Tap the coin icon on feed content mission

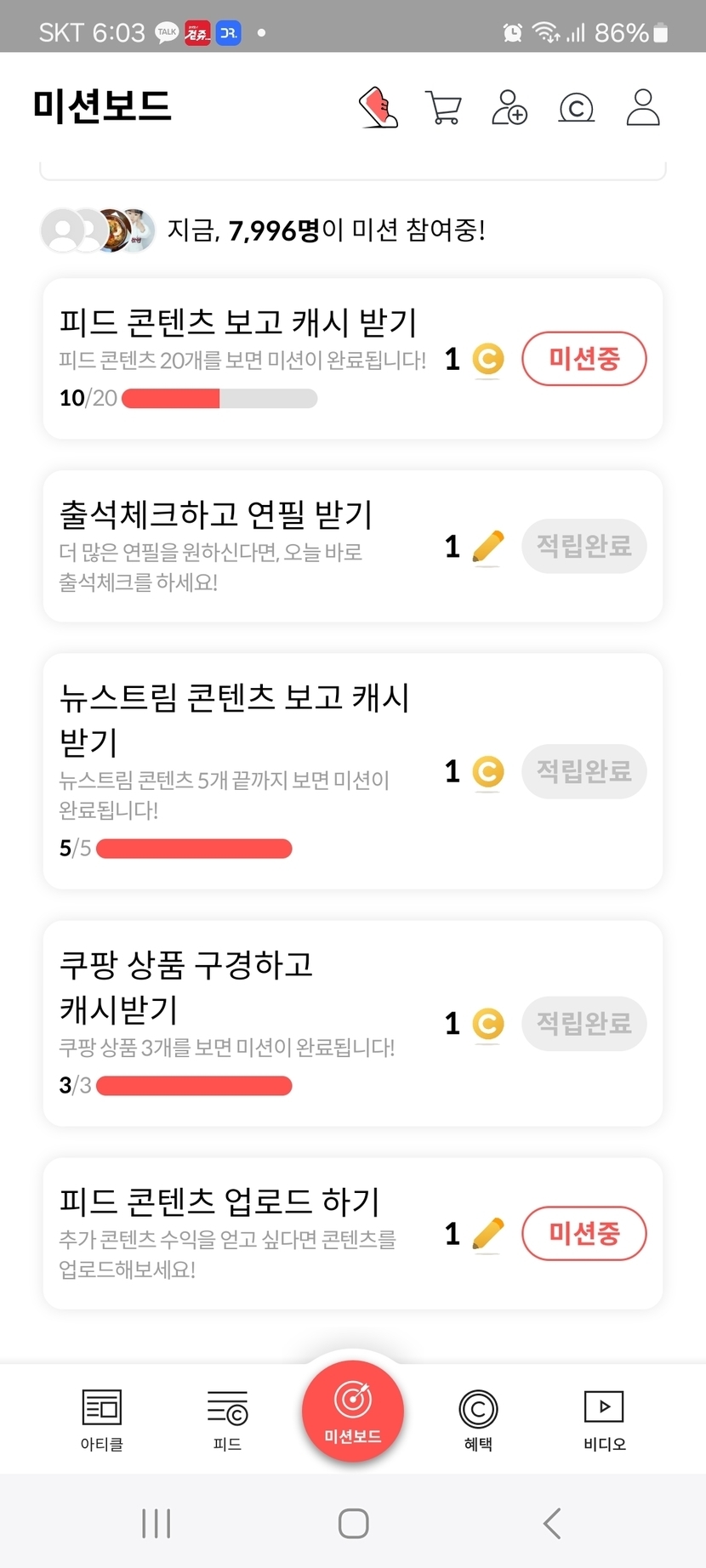point(487,360)
